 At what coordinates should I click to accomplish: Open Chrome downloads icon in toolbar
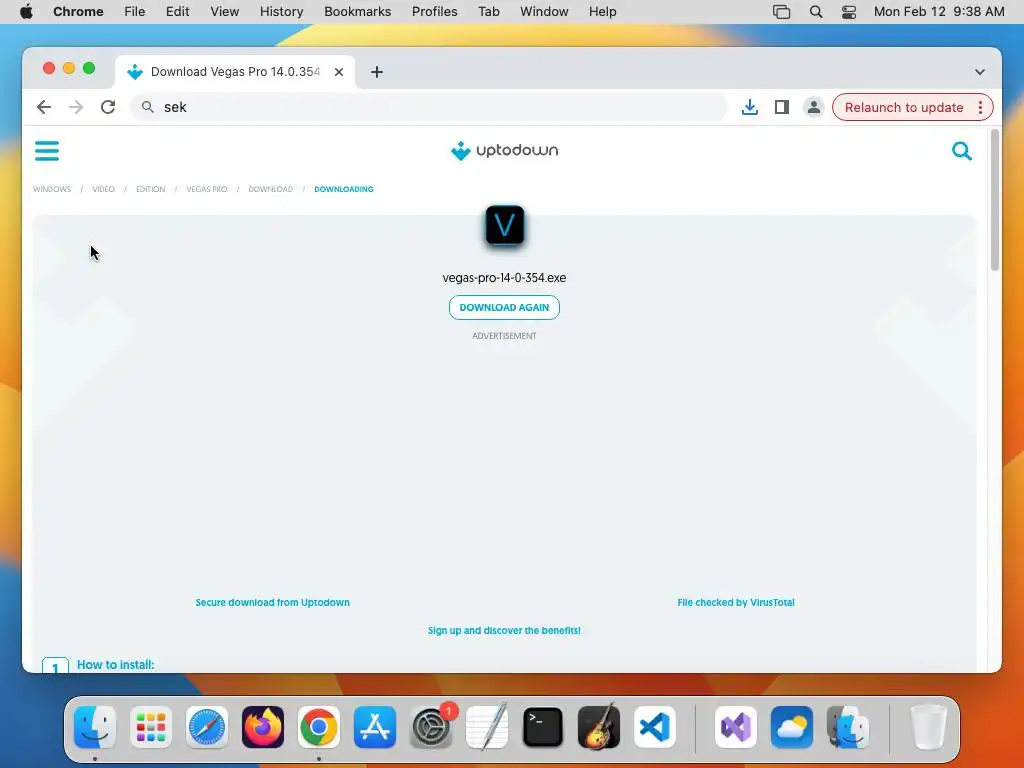click(x=750, y=107)
